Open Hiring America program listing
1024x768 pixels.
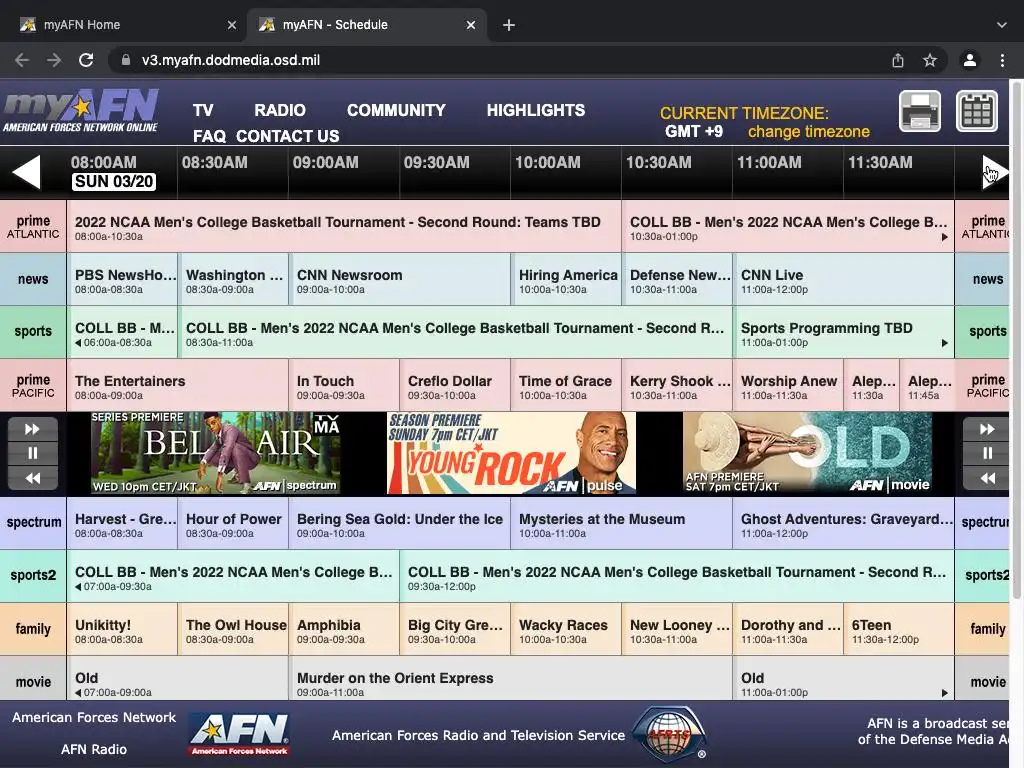click(566, 280)
